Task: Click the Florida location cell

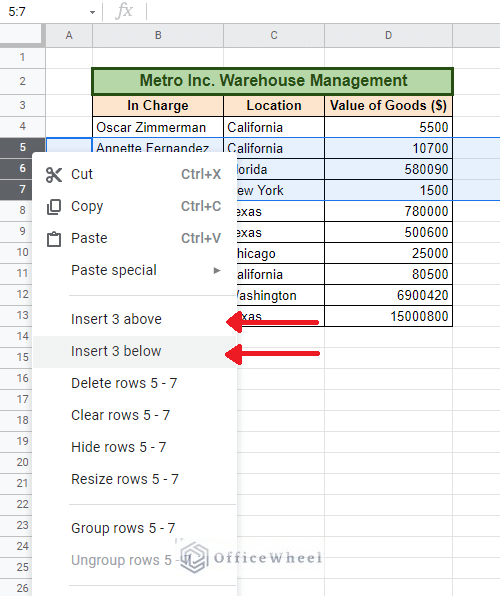Action: click(281, 169)
